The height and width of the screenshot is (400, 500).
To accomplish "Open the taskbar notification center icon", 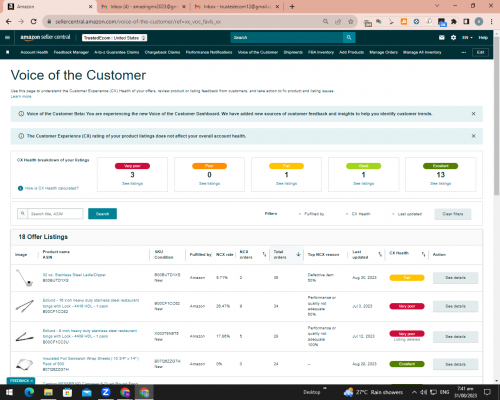I will coord(487,392).
